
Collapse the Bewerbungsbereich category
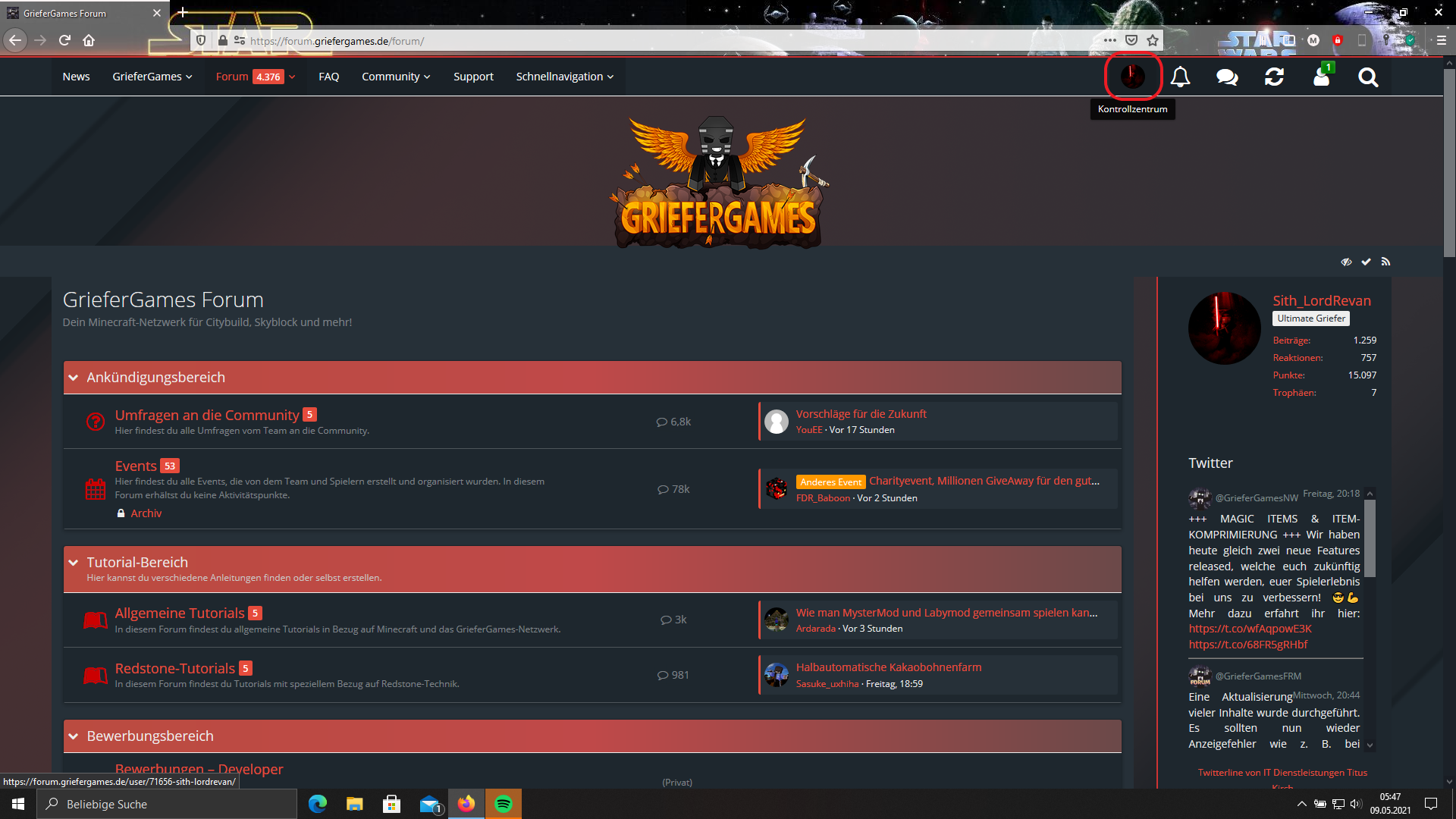tap(74, 736)
